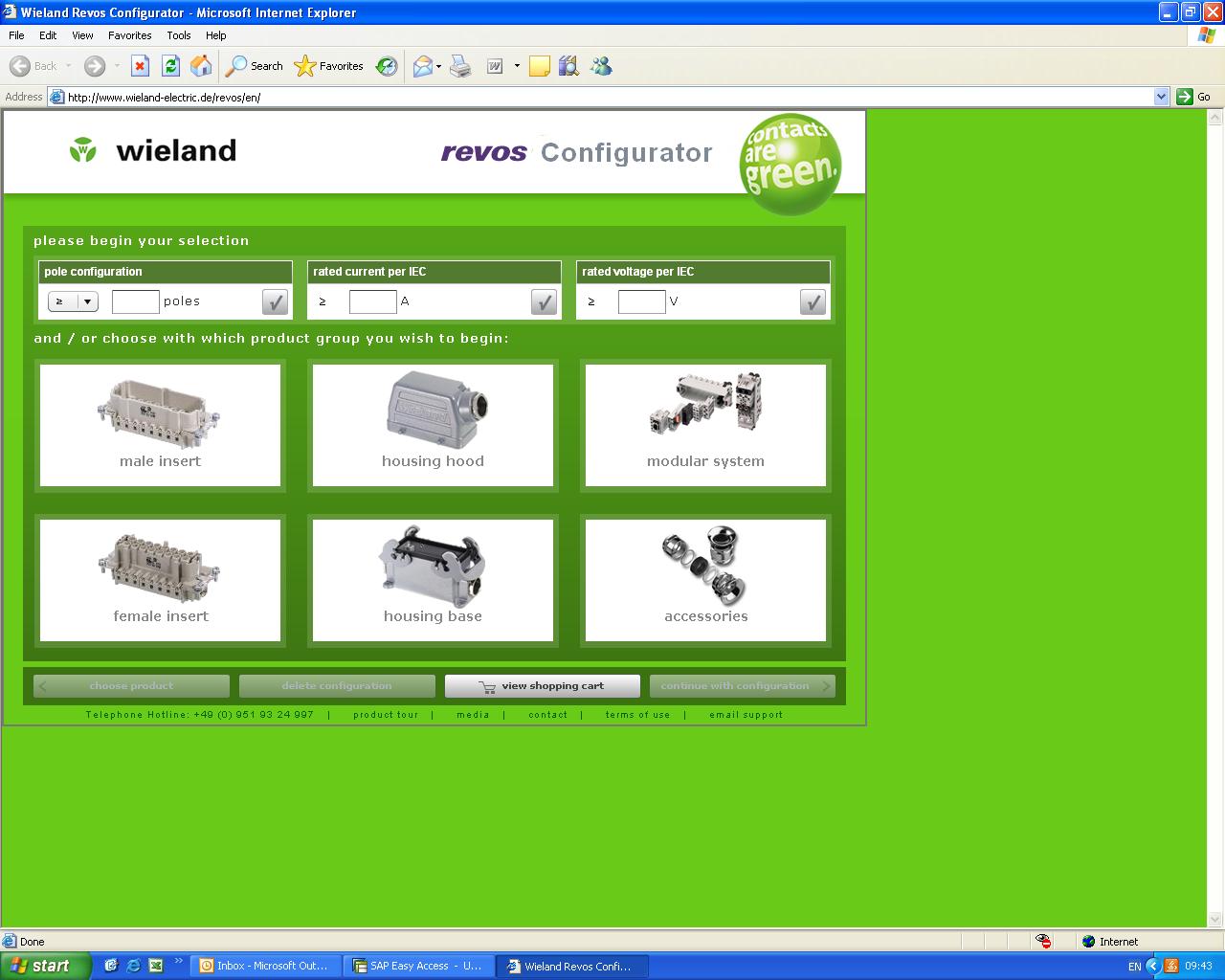
Task: Open the product tour link
Action: pos(386,715)
